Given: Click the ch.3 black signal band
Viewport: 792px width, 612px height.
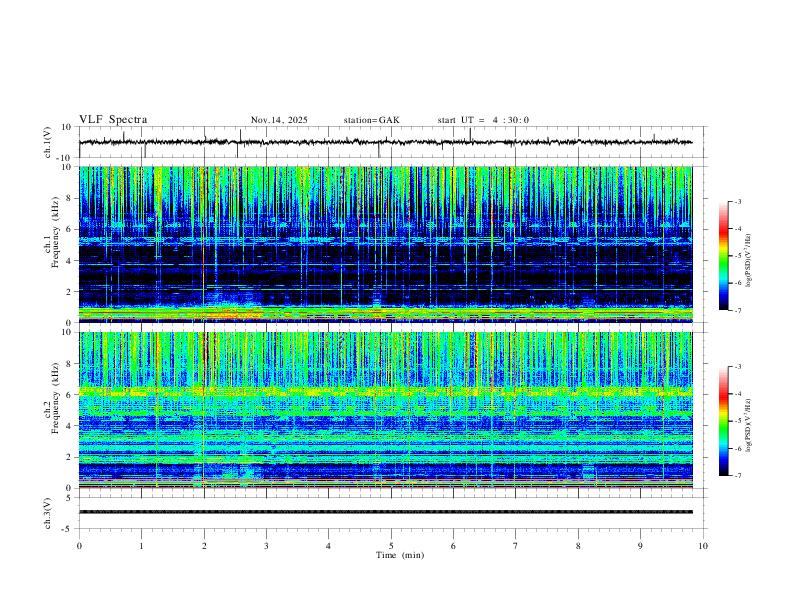Looking at the screenshot, I should click(x=385, y=512).
